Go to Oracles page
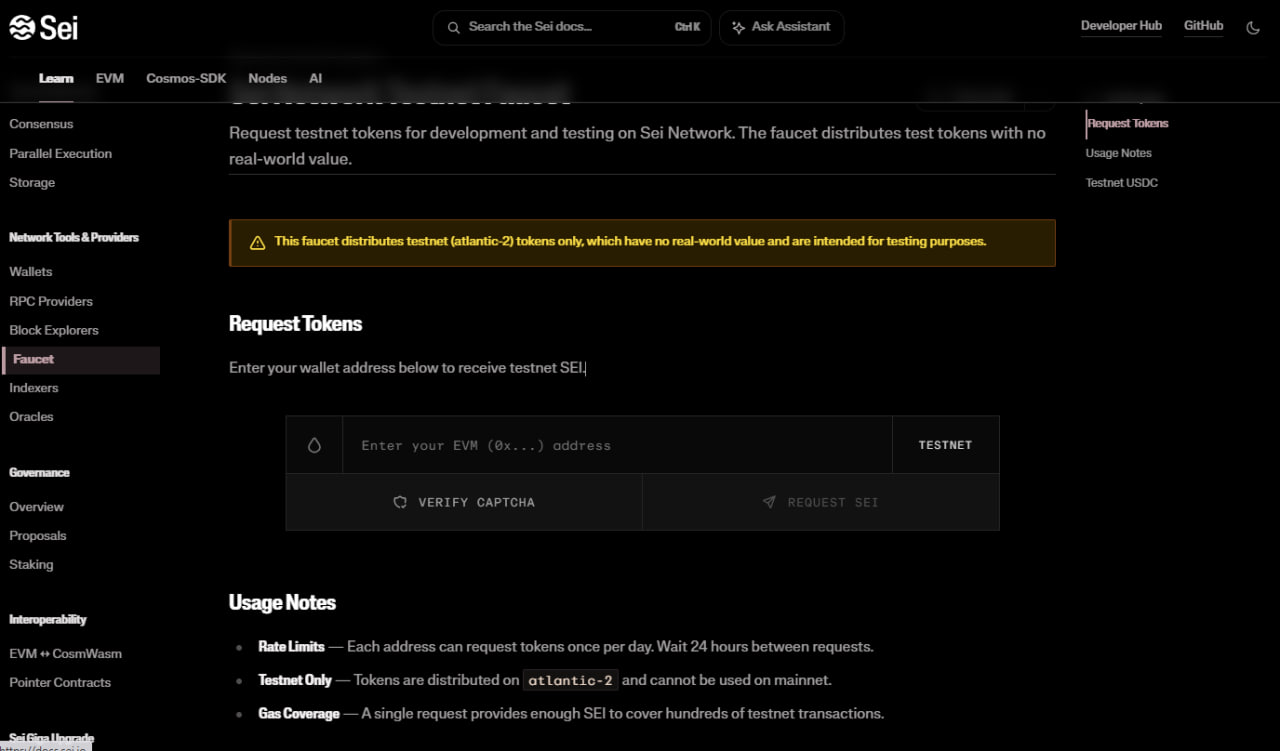This screenshot has height=751, width=1280. coord(31,417)
